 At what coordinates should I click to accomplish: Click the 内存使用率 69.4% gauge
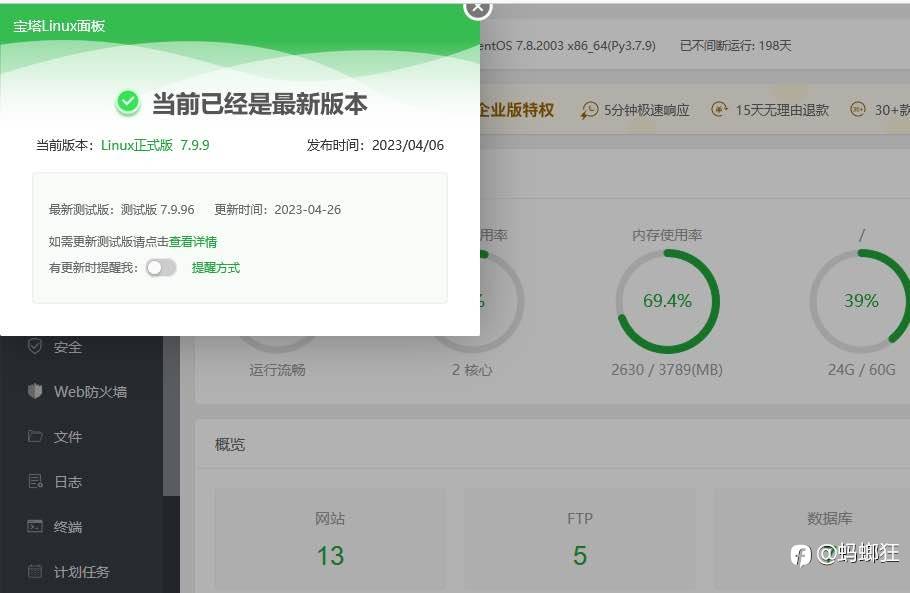[x=667, y=301]
